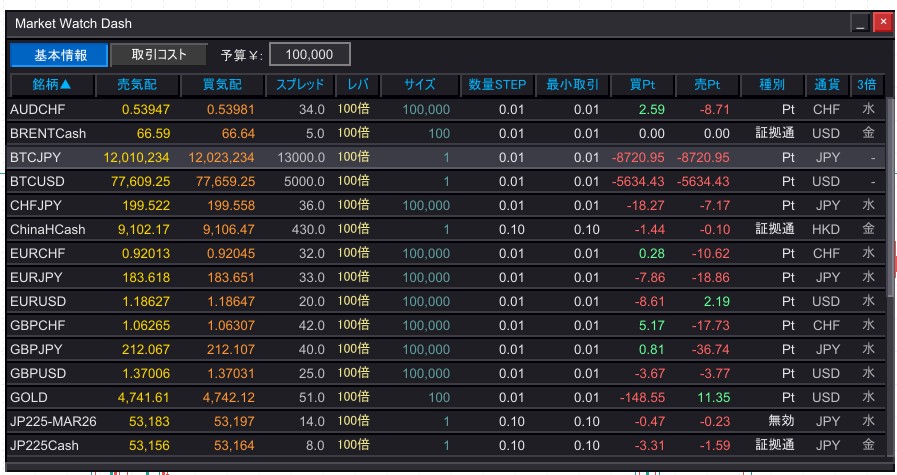897x475 pixels.
Task: Close the Market Watch Dash window
Action: tap(881, 23)
